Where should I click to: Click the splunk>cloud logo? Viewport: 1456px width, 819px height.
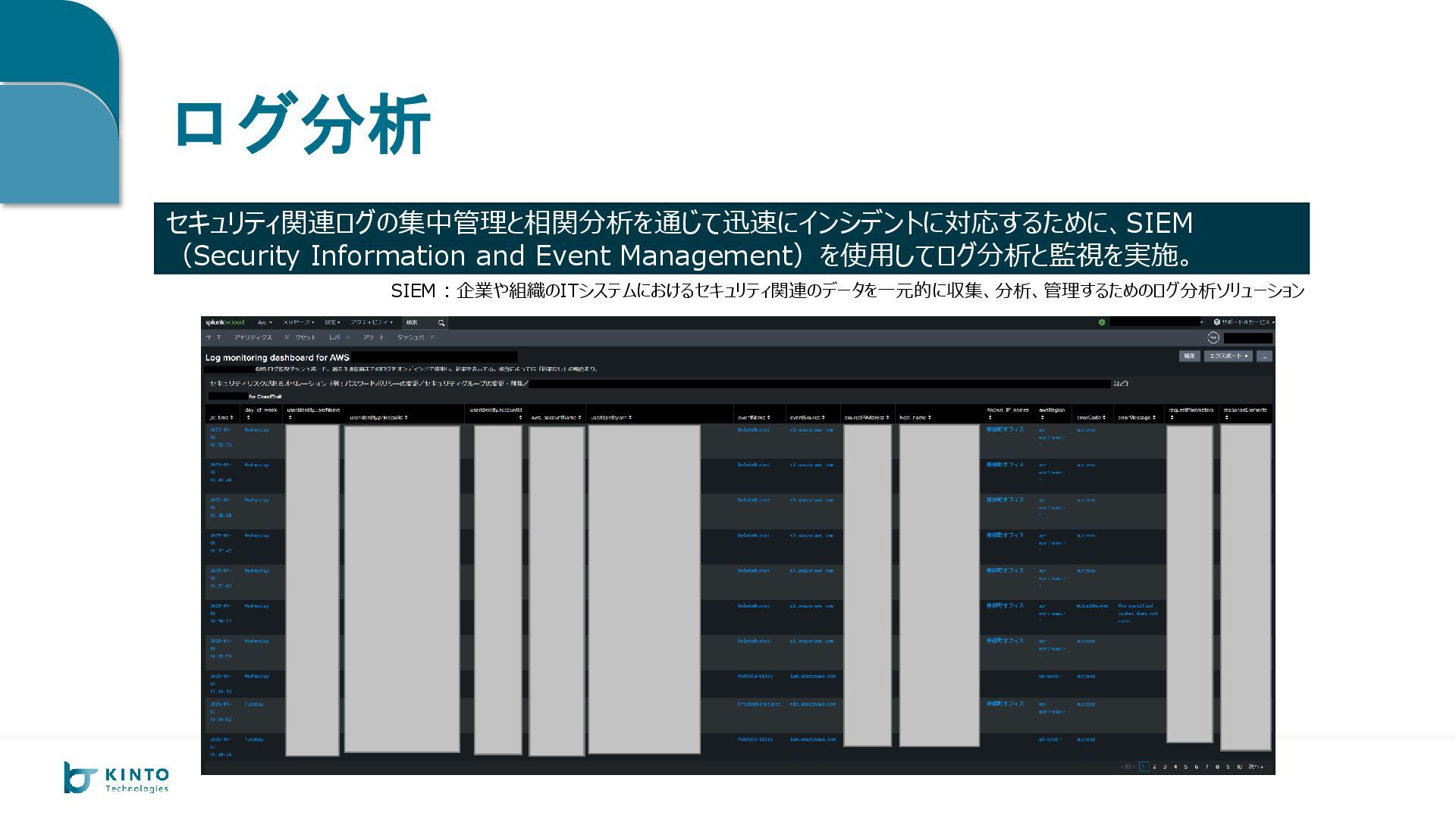pos(224,322)
